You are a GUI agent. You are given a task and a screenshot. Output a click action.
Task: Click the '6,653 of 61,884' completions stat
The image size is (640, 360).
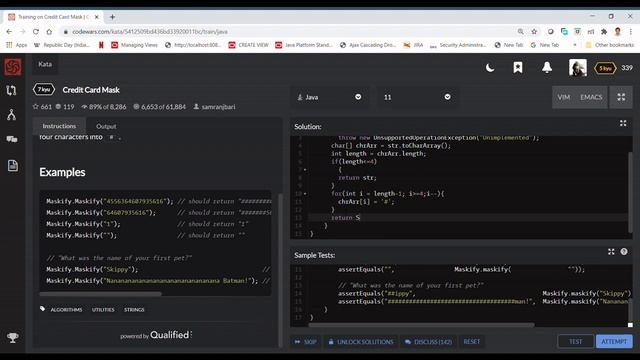click(160, 107)
